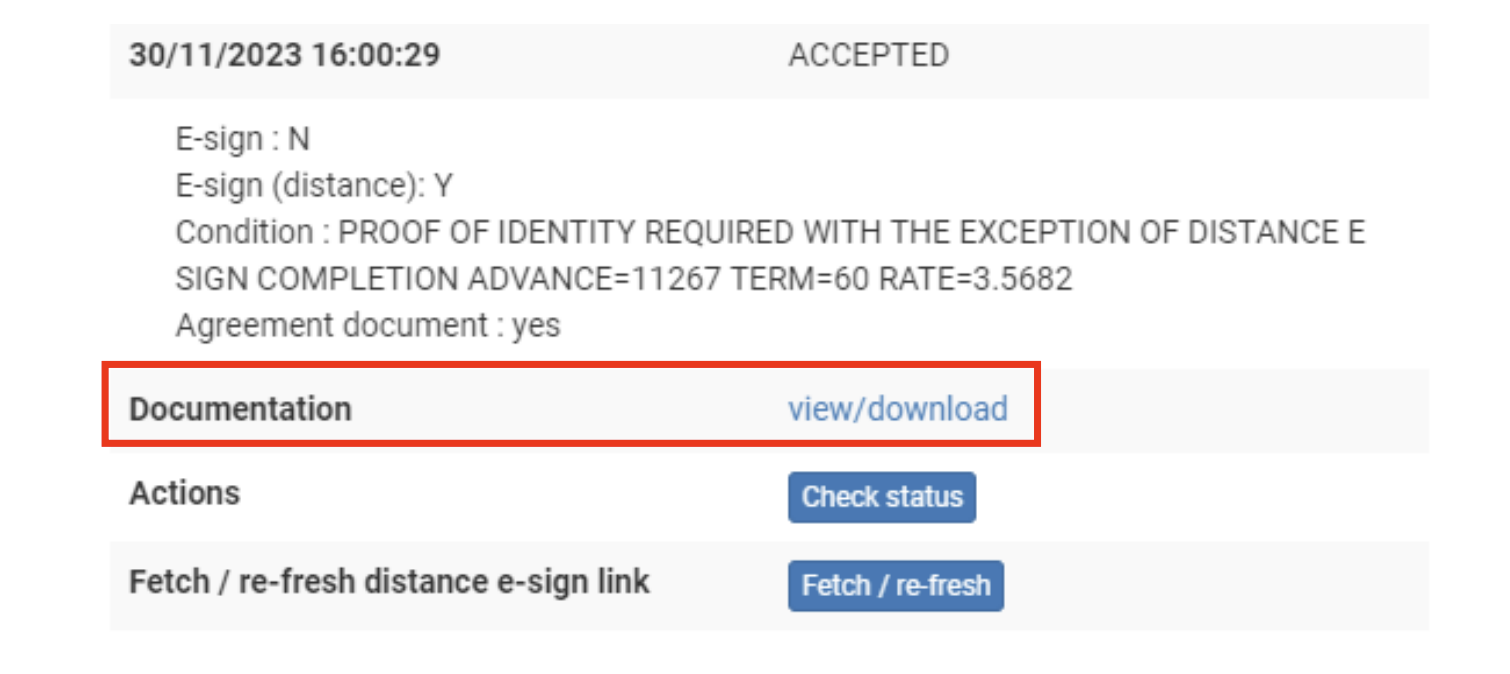Click the ACCEPTED status text
1510x674 pixels.
click(868, 55)
